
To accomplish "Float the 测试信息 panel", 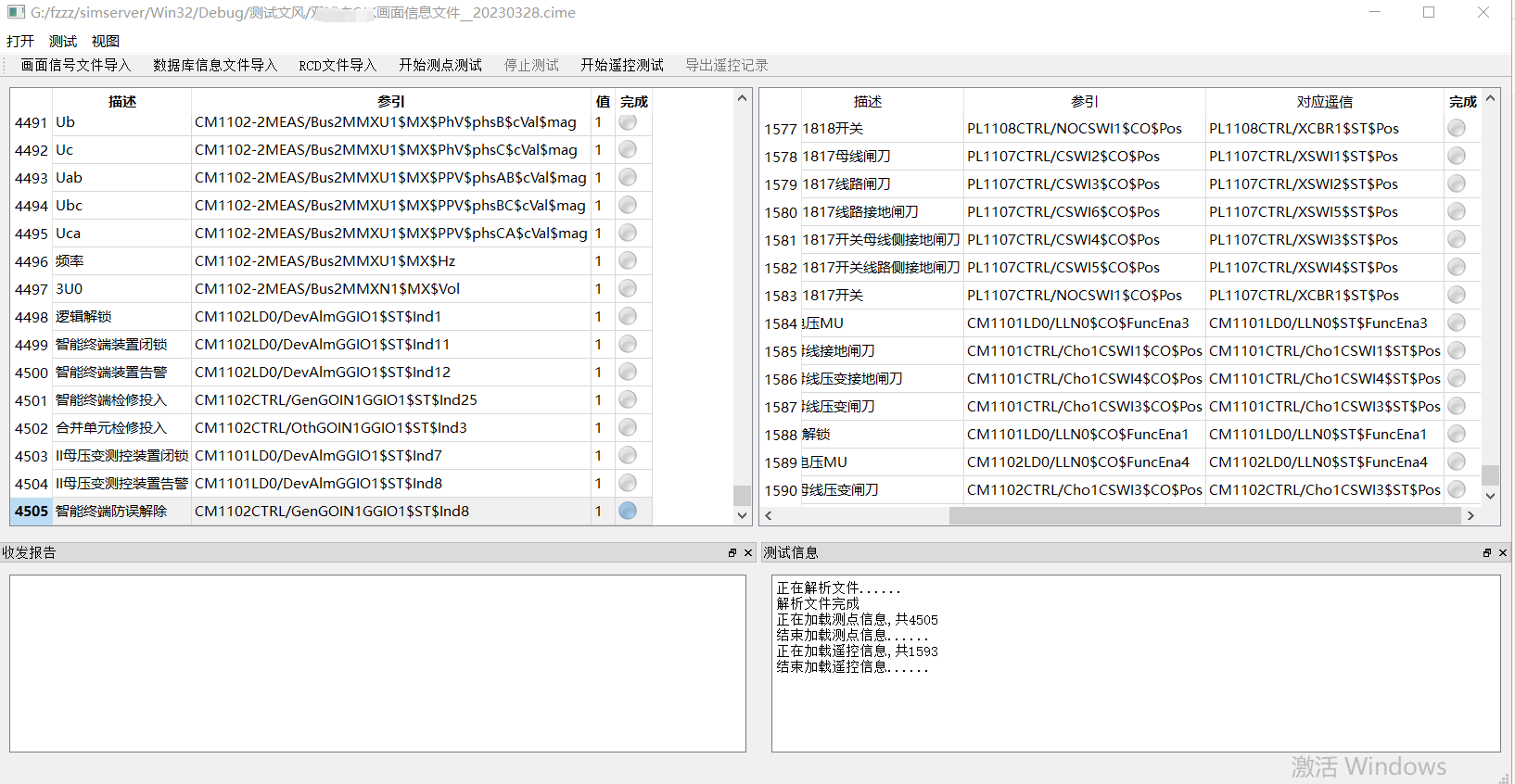I will [x=1487, y=552].
